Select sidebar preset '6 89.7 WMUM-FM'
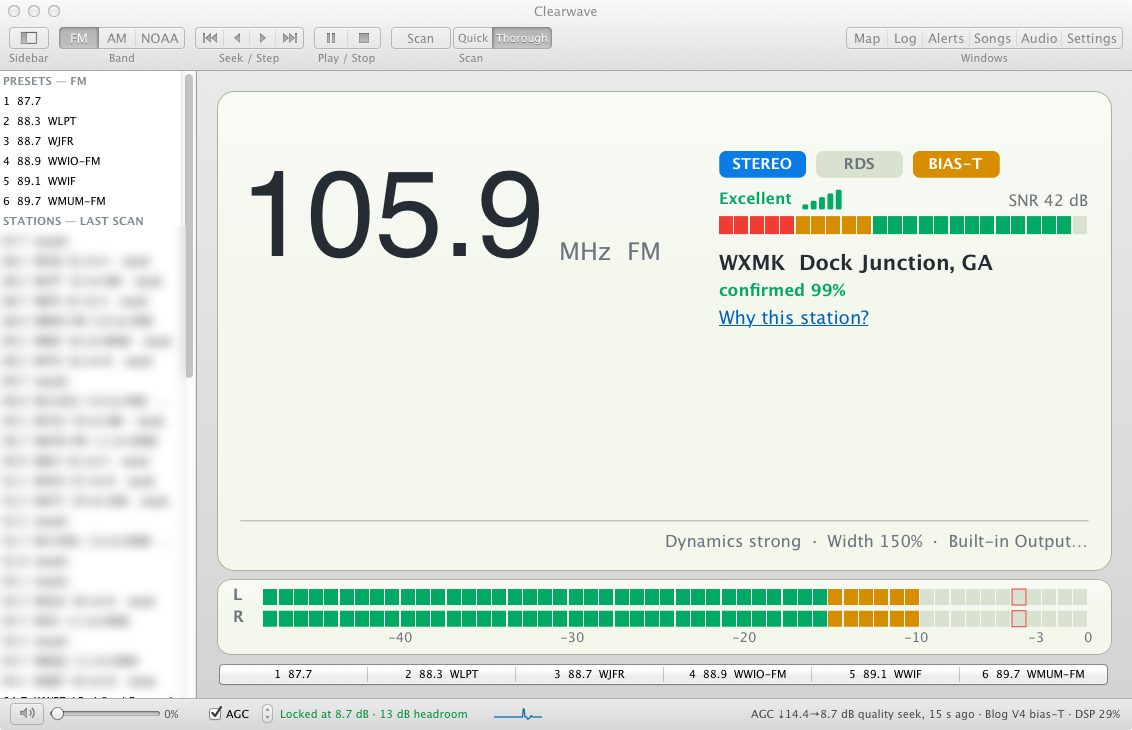This screenshot has width=1132, height=730. click(92, 201)
